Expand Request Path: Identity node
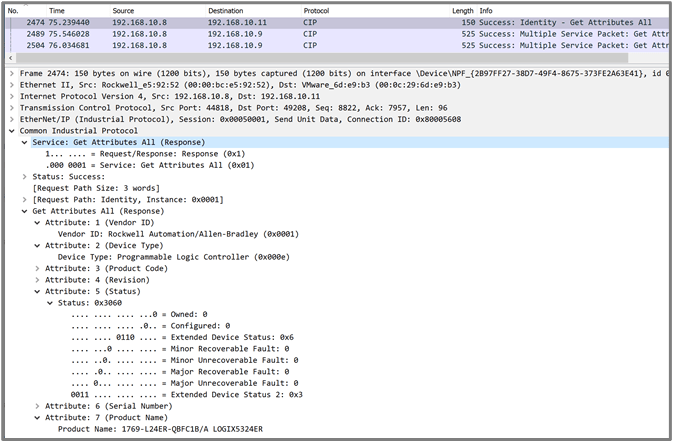The image size is (674, 442). pos(25,200)
